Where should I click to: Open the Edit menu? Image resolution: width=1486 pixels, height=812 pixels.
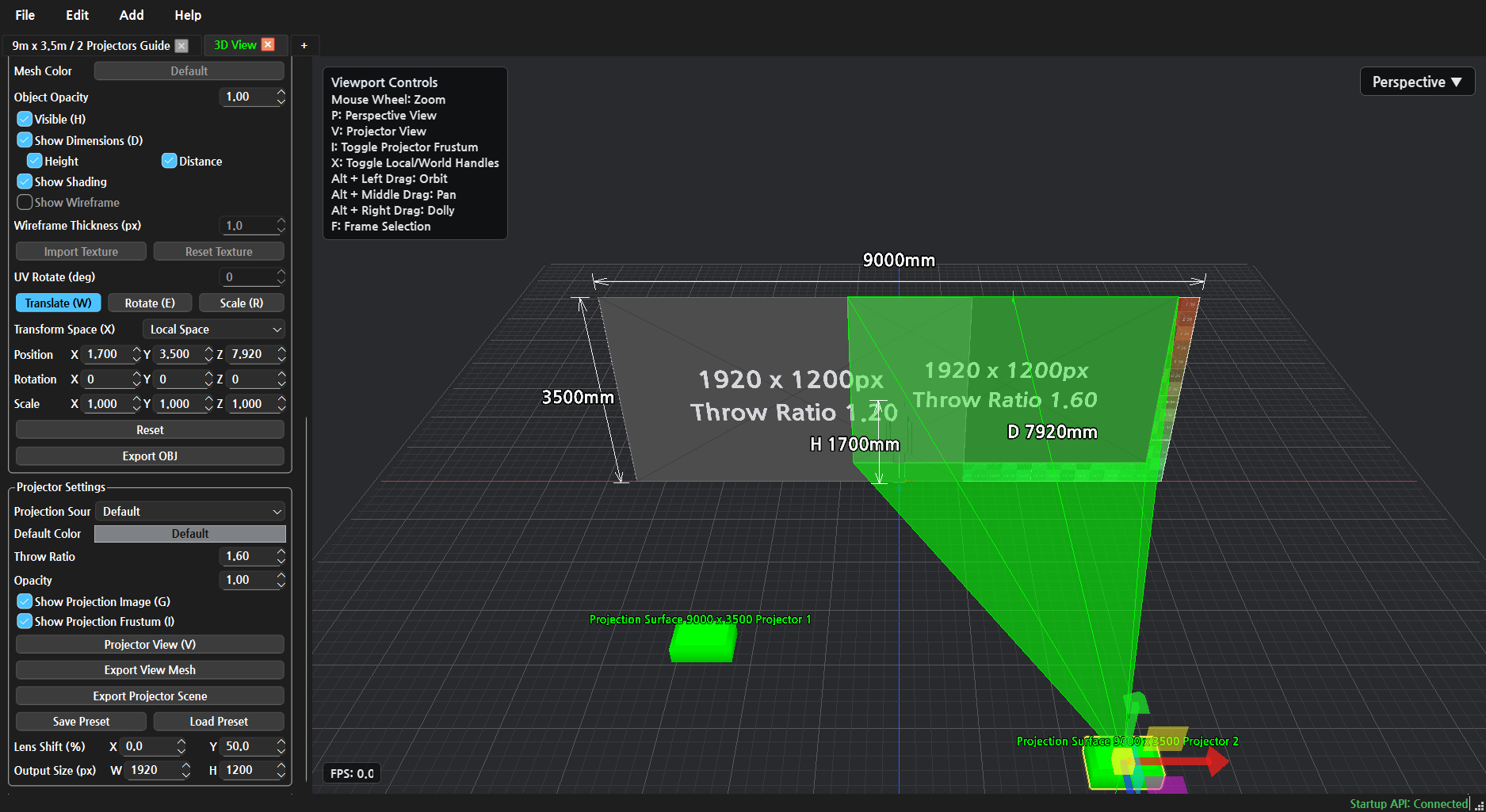(x=78, y=15)
